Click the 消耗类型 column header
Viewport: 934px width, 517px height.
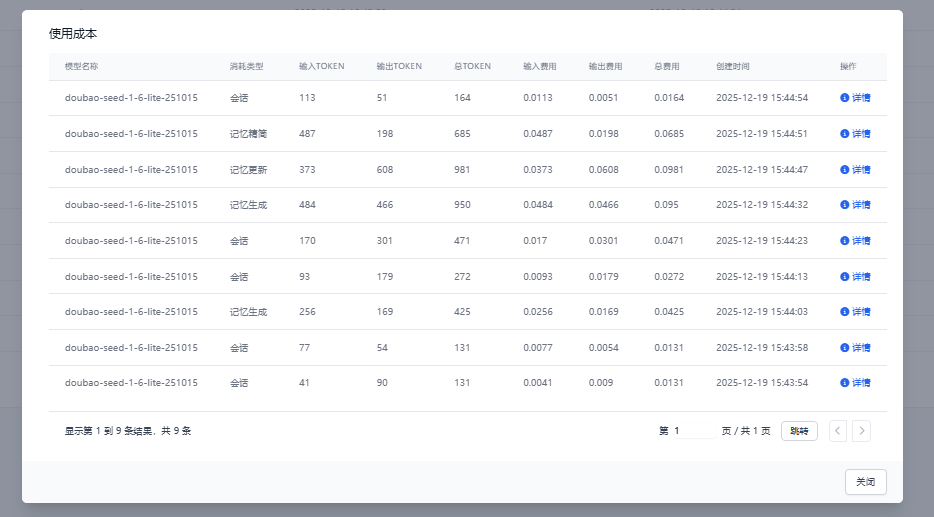[247, 66]
